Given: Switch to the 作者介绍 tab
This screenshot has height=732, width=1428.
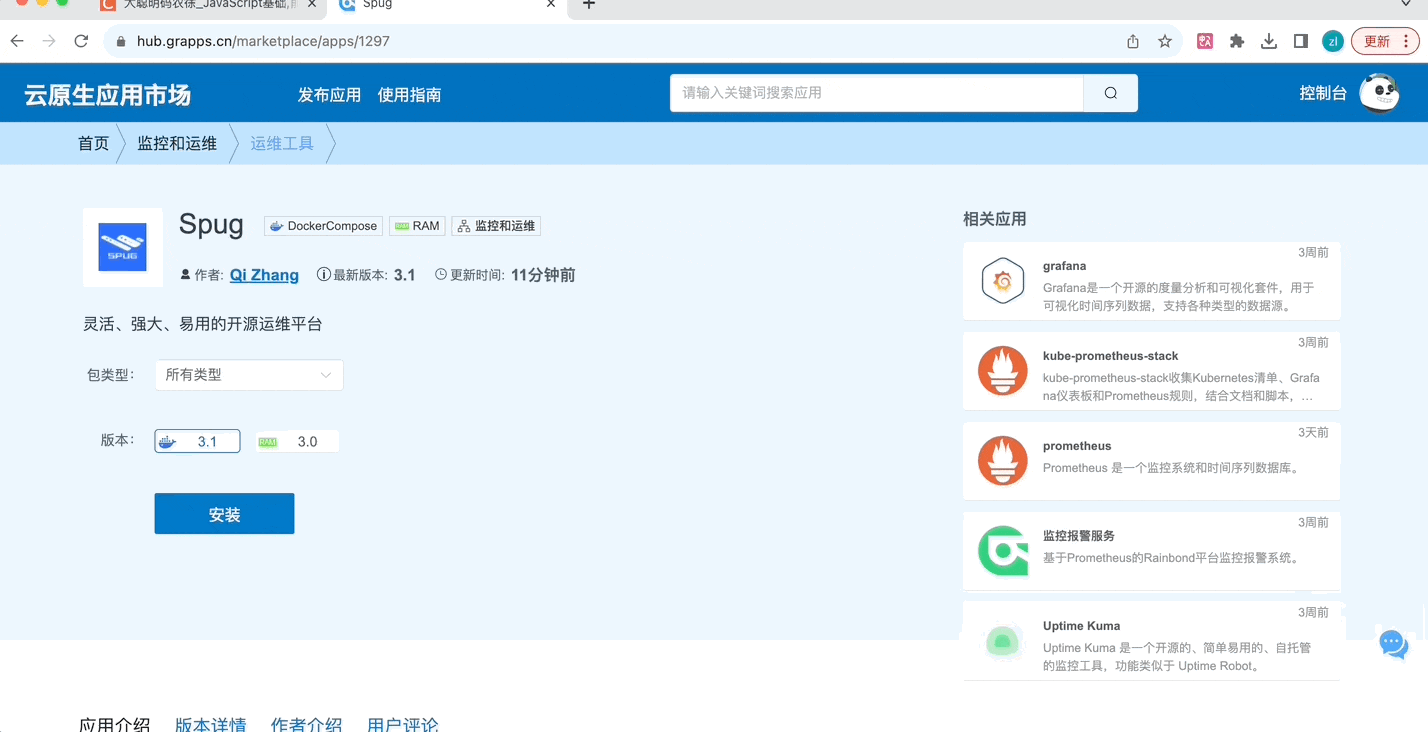Looking at the screenshot, I should 306,725.
